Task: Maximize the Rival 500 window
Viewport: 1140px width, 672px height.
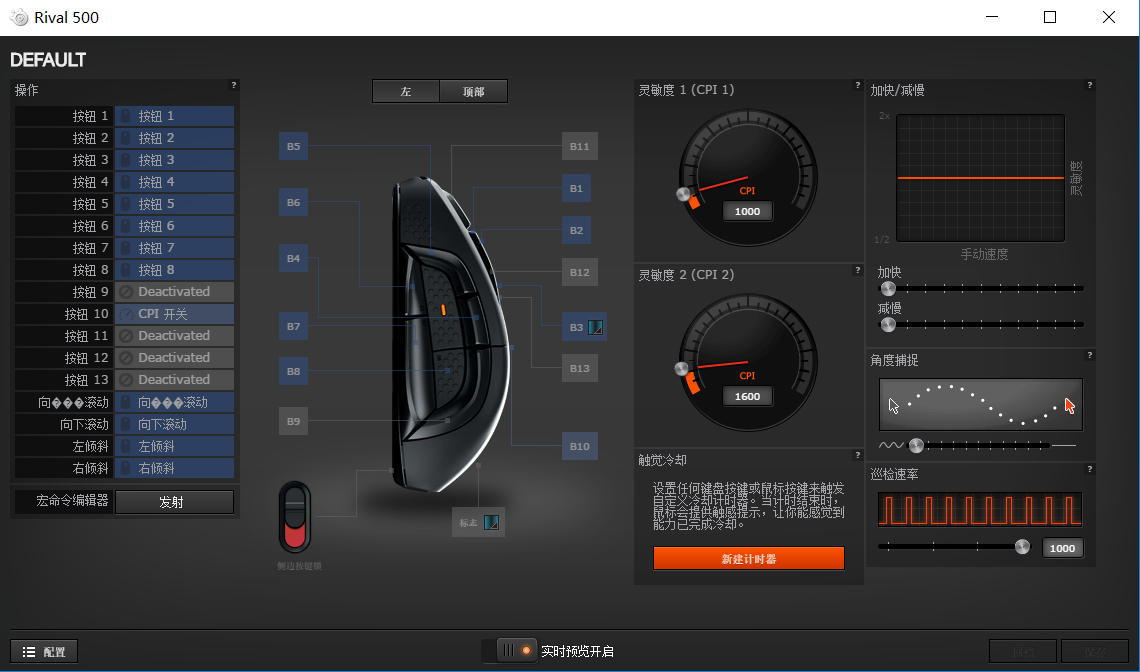Action: (1050, 17)
